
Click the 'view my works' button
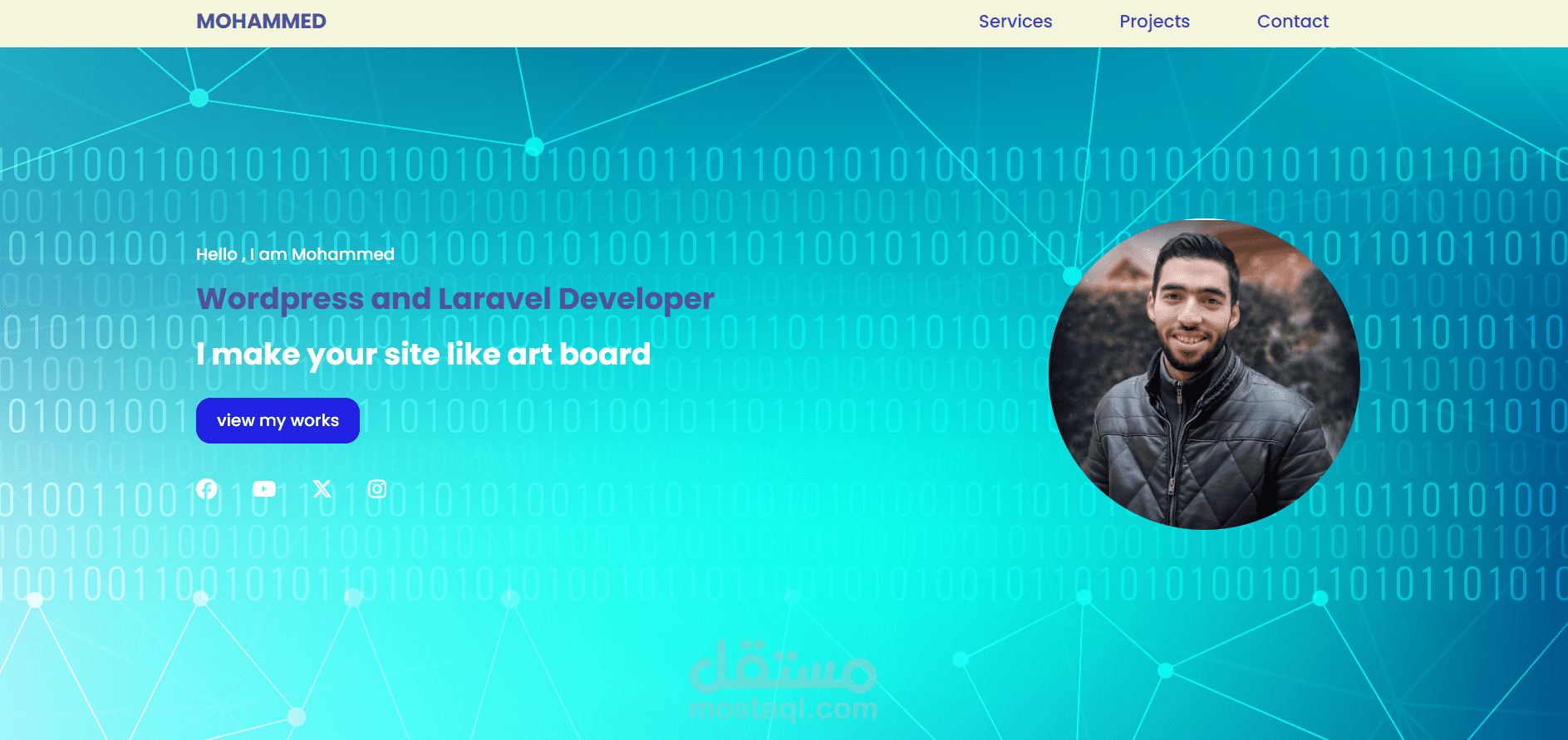[278, 420]
